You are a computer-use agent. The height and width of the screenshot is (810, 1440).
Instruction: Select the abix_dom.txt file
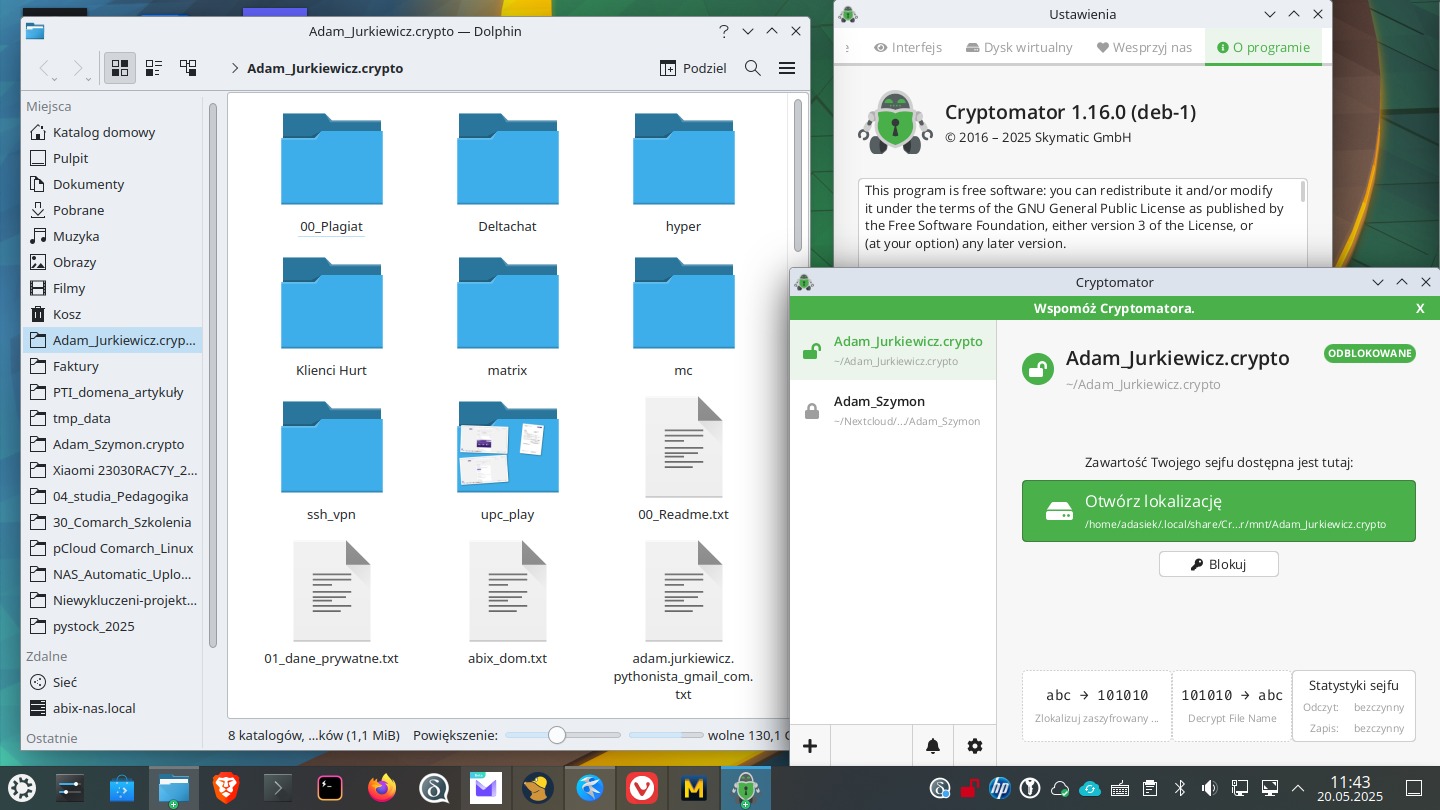pyautogui.click(x=507, y=605)
